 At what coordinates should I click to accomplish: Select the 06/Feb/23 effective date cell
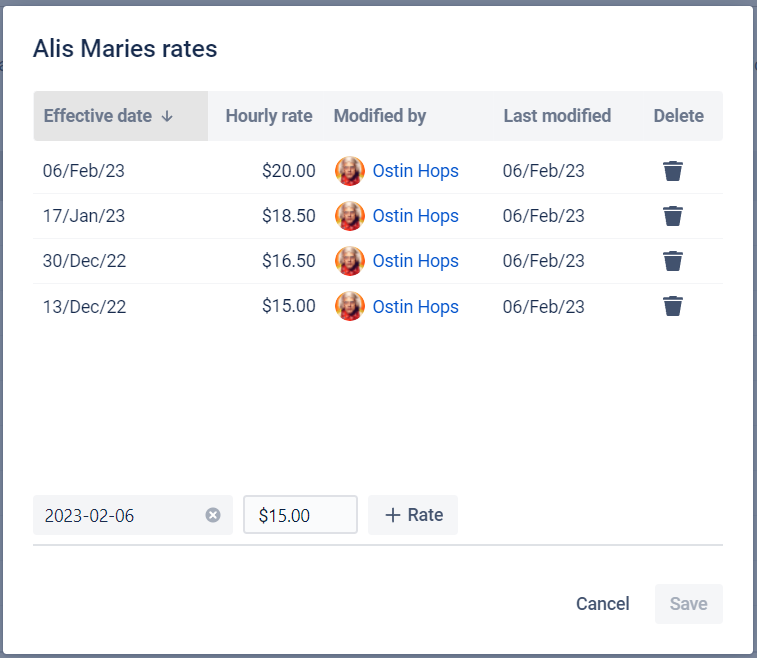pos(84,171)
